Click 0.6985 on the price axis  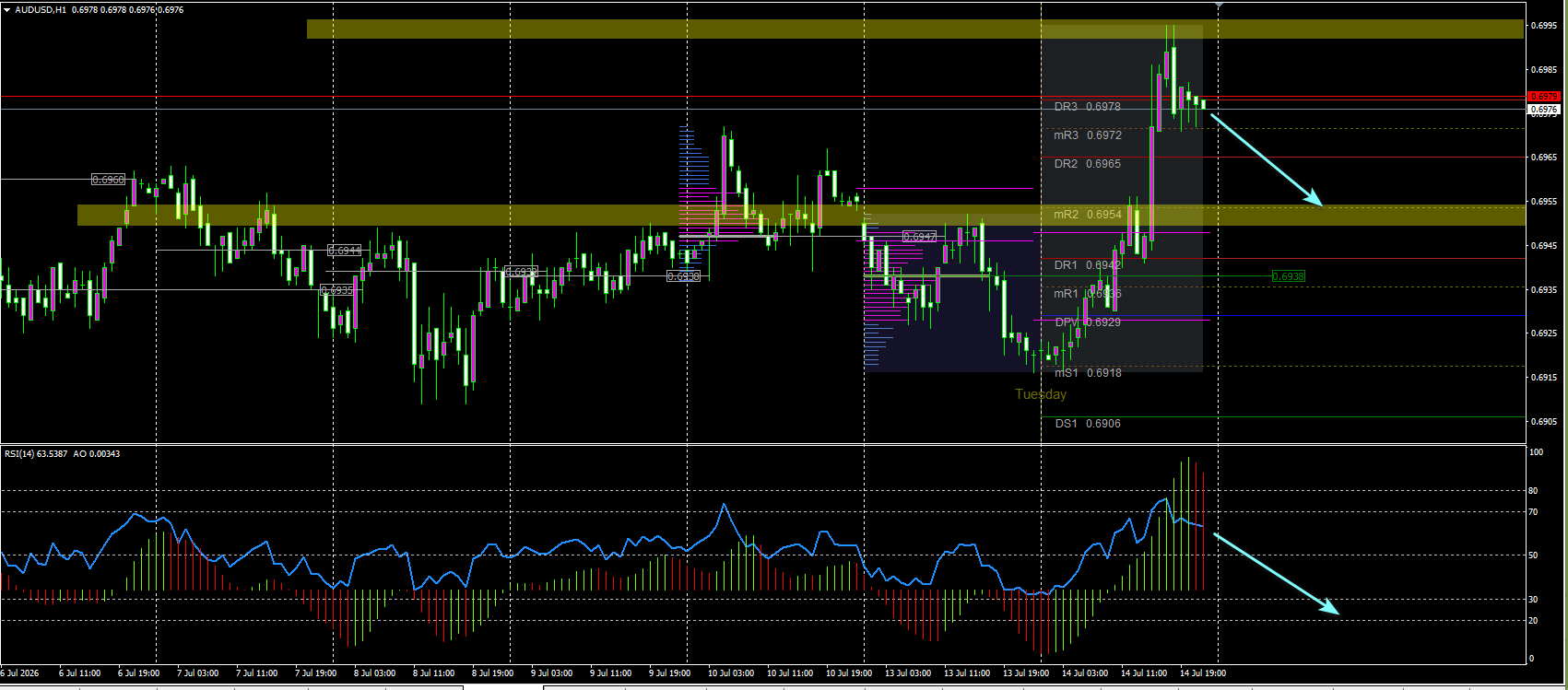[x=1544, y=70]
